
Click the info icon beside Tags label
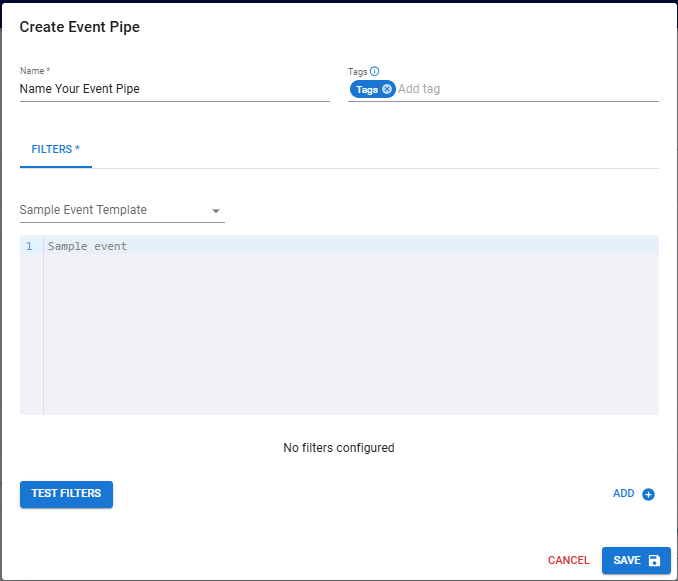pos(375,72)
